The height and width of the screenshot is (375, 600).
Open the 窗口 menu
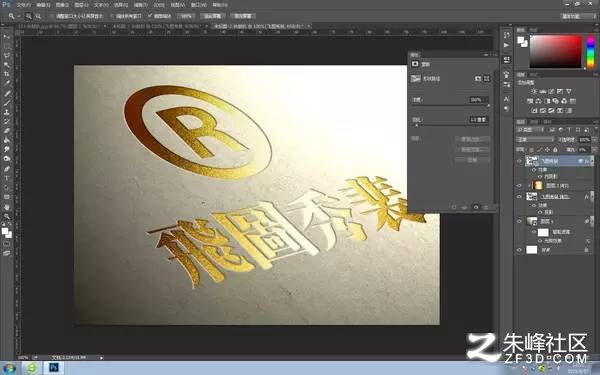198,5
